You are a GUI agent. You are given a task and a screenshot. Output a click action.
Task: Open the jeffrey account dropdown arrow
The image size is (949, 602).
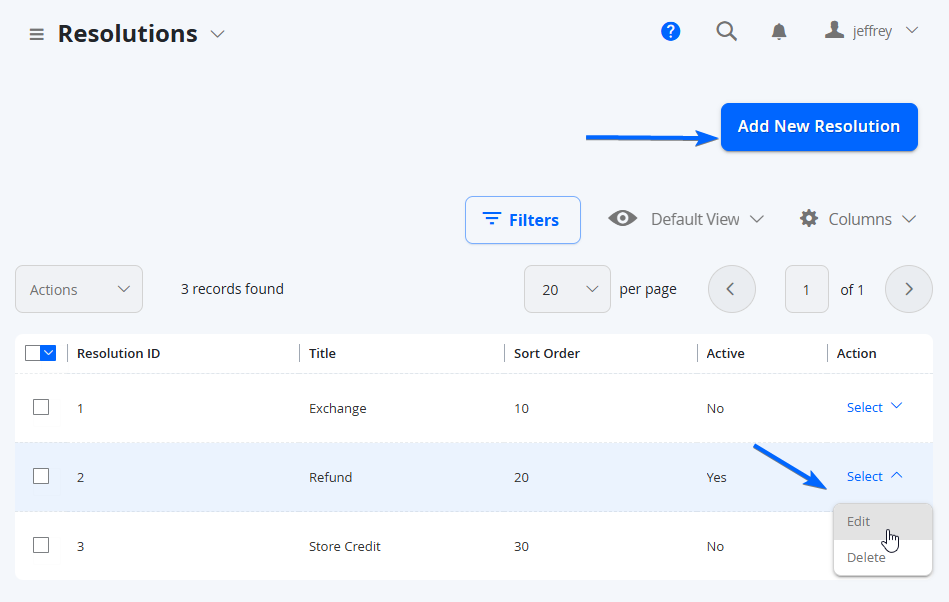pos(912,30)
